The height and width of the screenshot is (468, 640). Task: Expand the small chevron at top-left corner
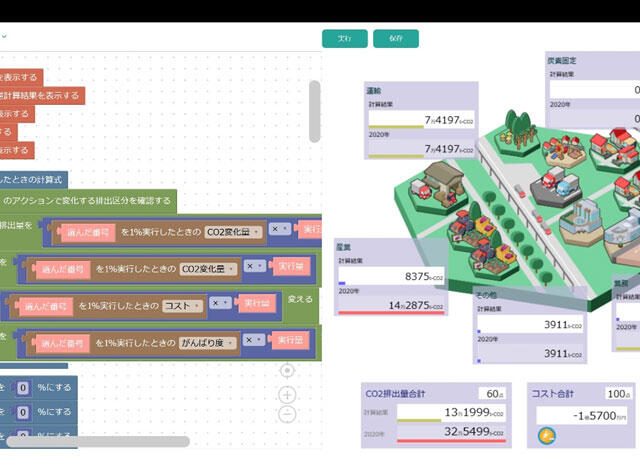[x=4, y=37]
